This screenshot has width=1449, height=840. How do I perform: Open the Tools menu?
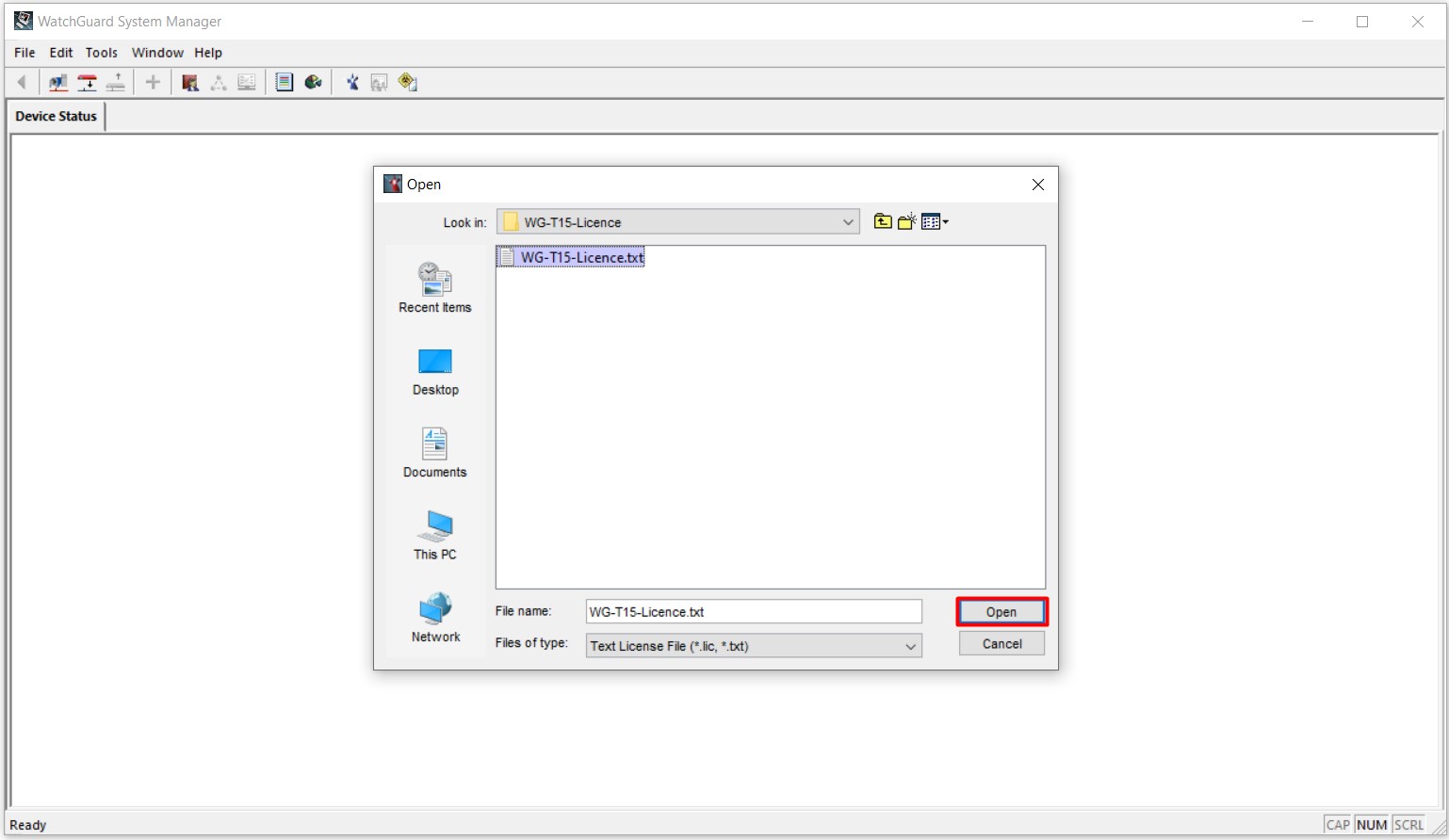tap(102, 53)
